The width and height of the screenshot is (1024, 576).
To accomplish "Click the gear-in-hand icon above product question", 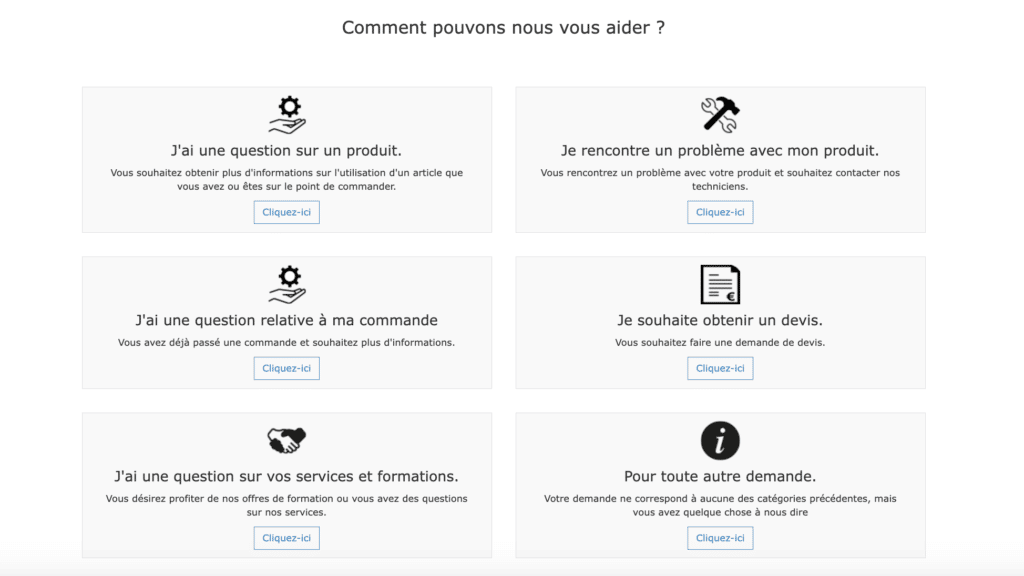I will pyautogui.click(x=287, y=115).
